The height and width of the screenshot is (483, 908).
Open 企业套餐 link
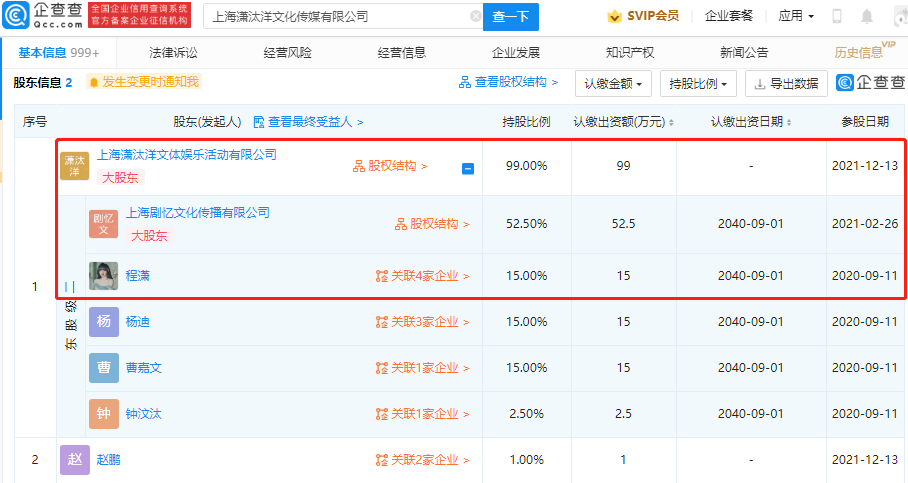(728, 16)
